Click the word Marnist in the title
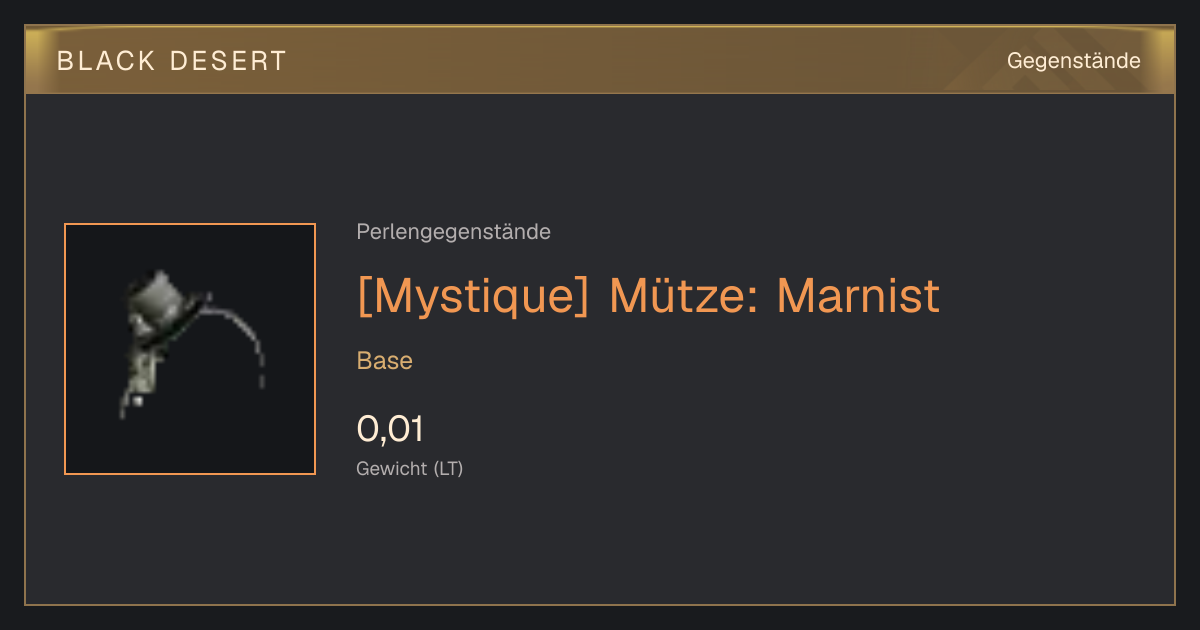Viewport: 1200px width, 630px height. [x=858, y=296]
